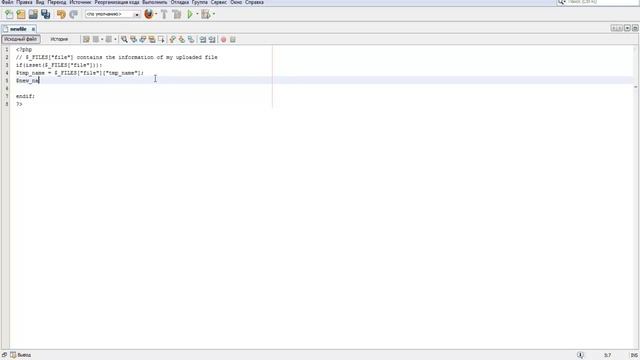The image size is (640, 360).
Task: Open the Сервис menu
Action: click(219, 2)
